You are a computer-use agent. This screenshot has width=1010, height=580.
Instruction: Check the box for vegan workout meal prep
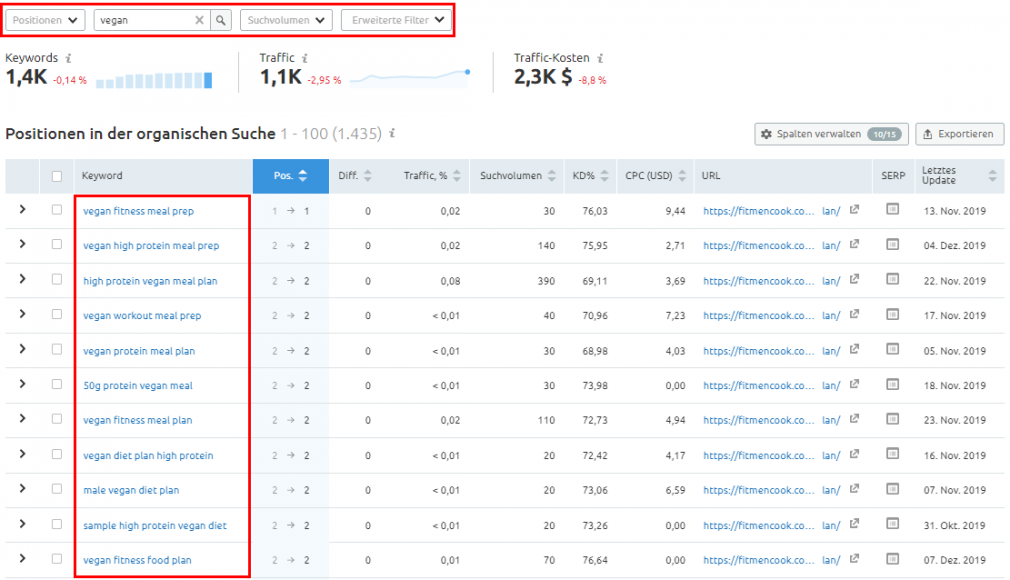[x=57, y=314]
